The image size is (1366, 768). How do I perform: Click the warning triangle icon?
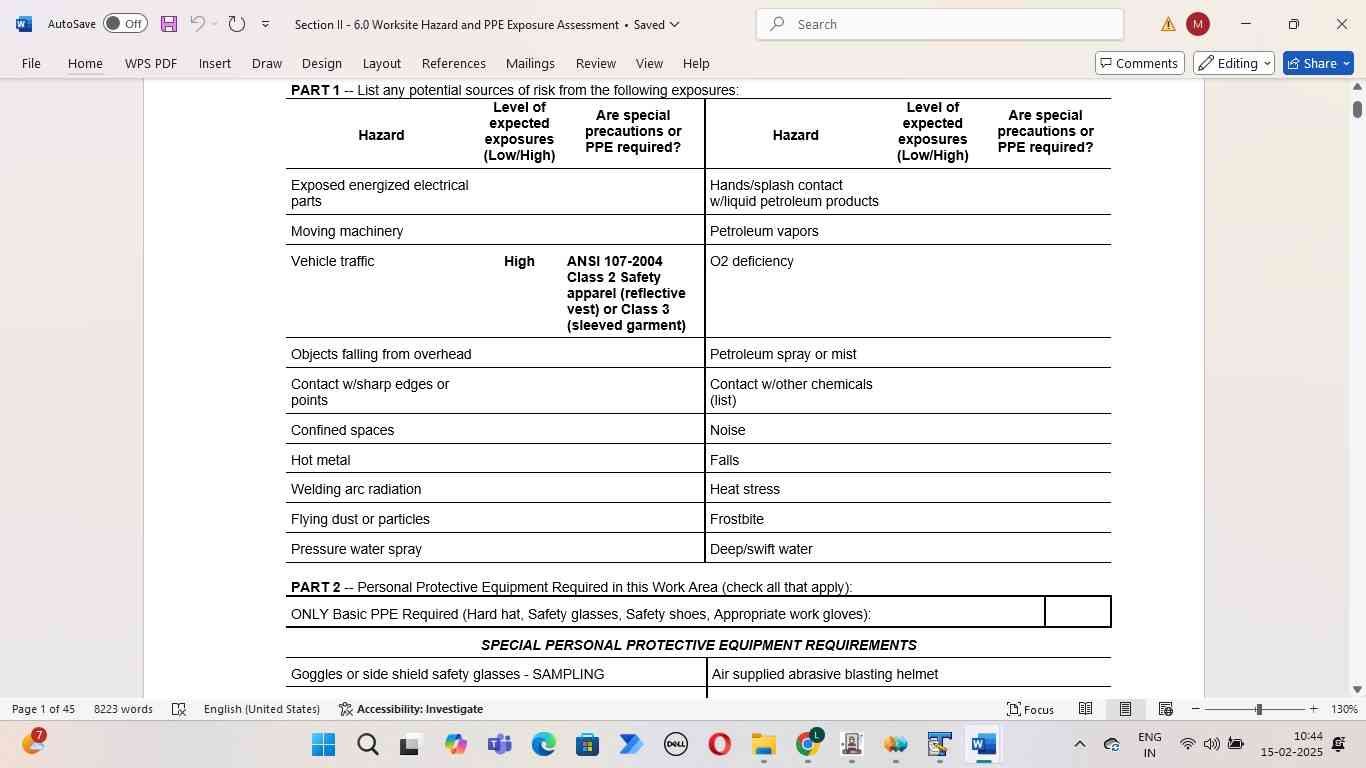coord(1168,24)
